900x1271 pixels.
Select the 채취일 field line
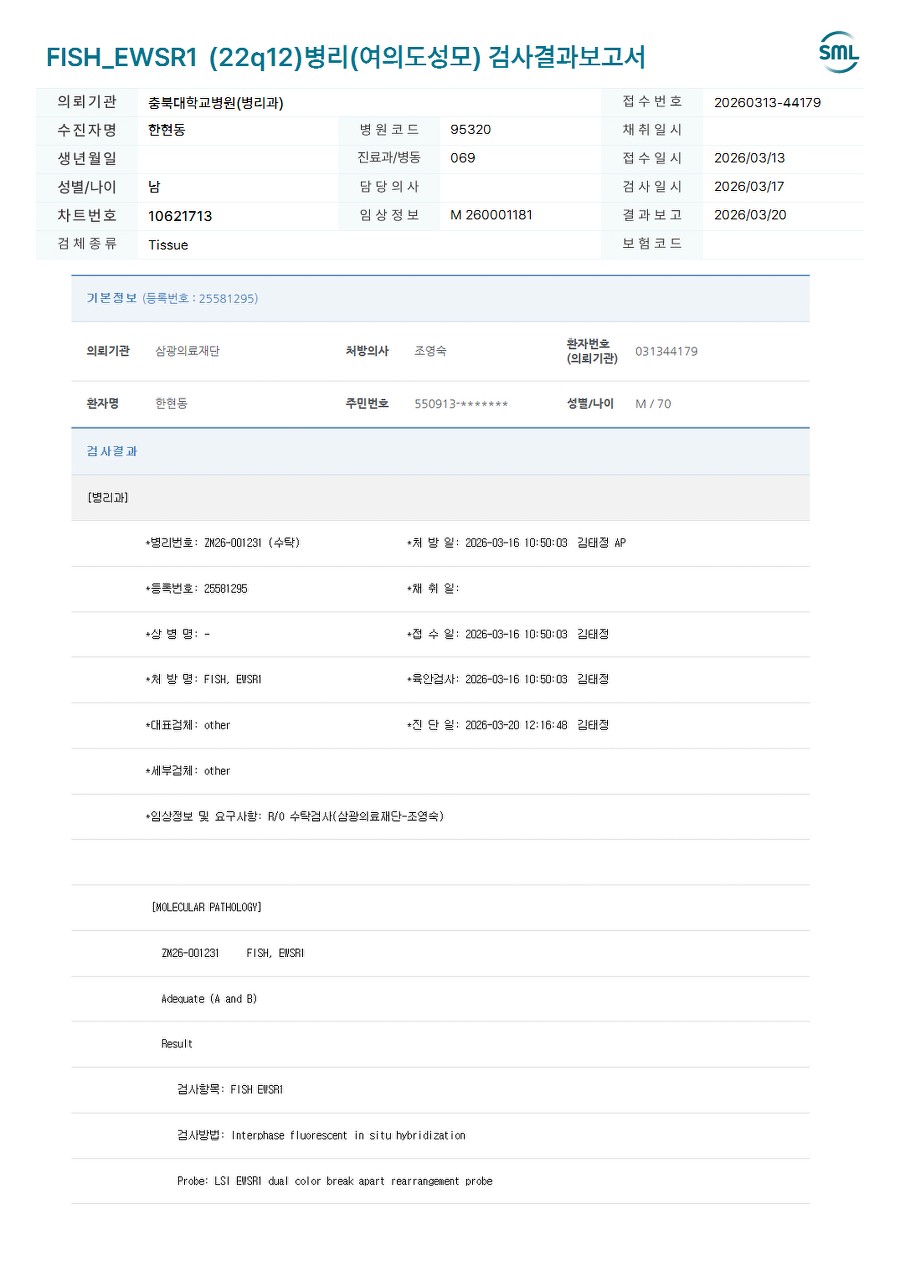click(x=433, y=589)
